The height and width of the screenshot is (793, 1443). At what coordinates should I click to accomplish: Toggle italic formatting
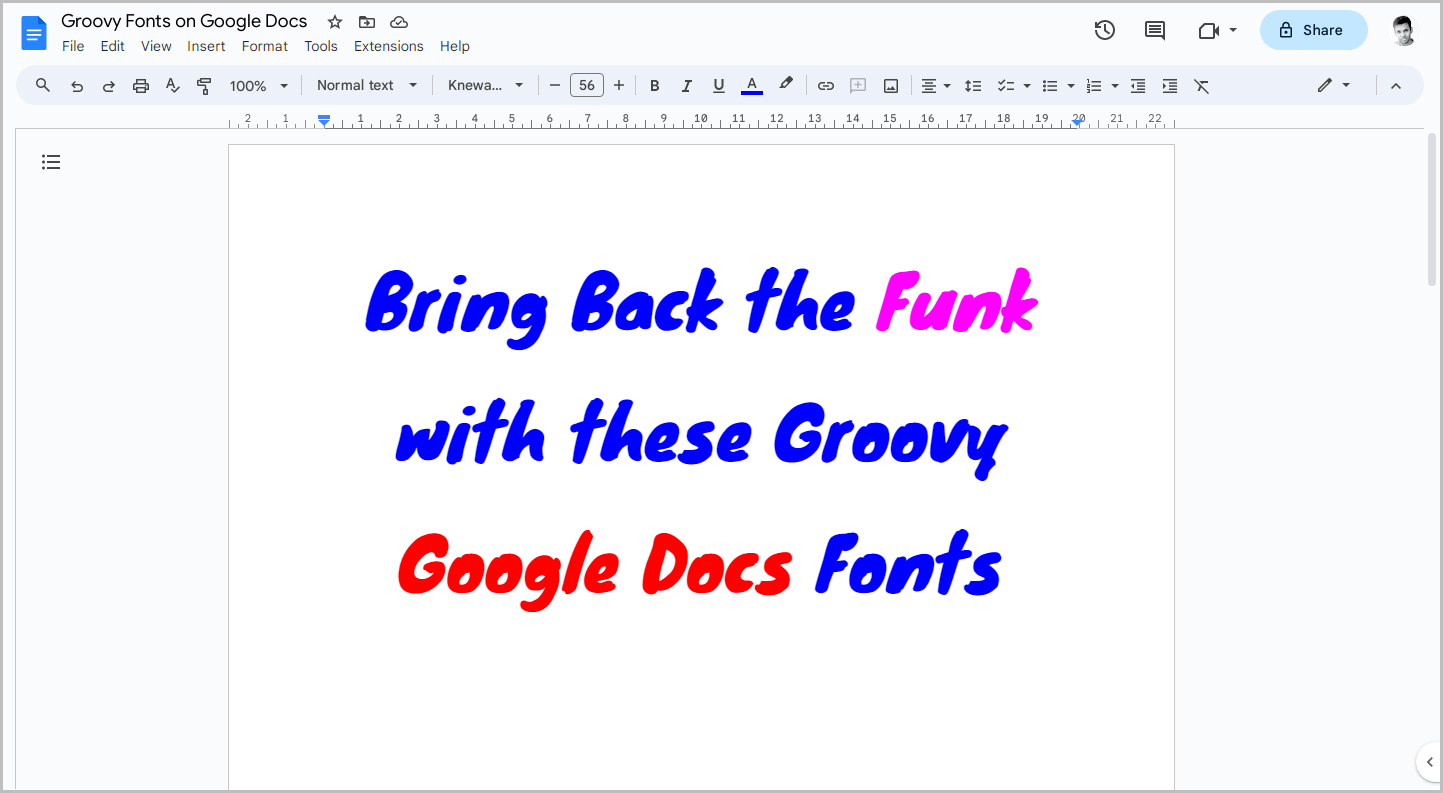686,85
